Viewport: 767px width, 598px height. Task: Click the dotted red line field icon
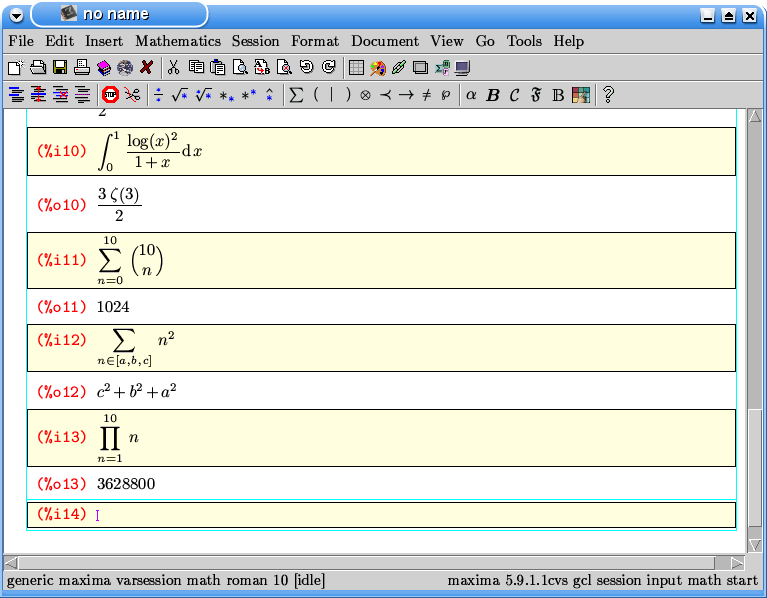[82, 94]
